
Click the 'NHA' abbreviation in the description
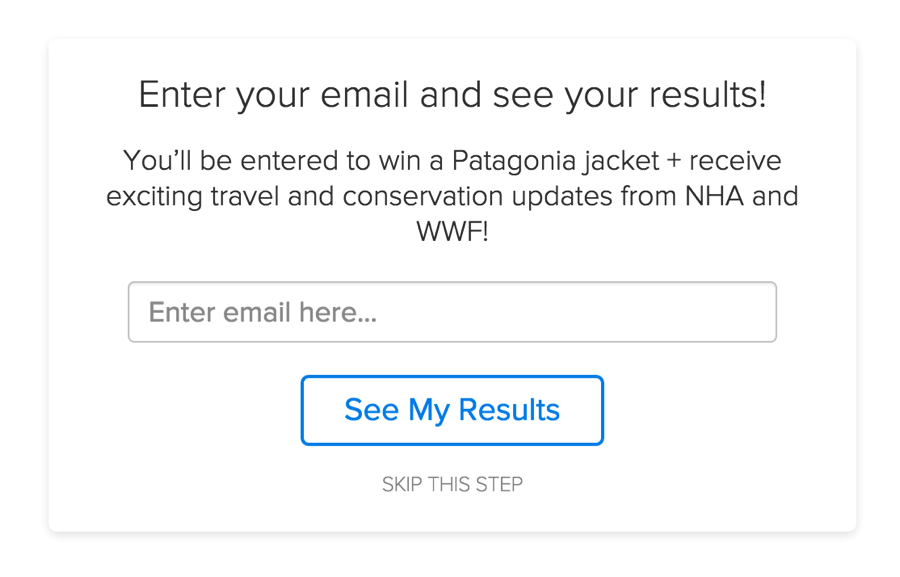click(714, 196)
